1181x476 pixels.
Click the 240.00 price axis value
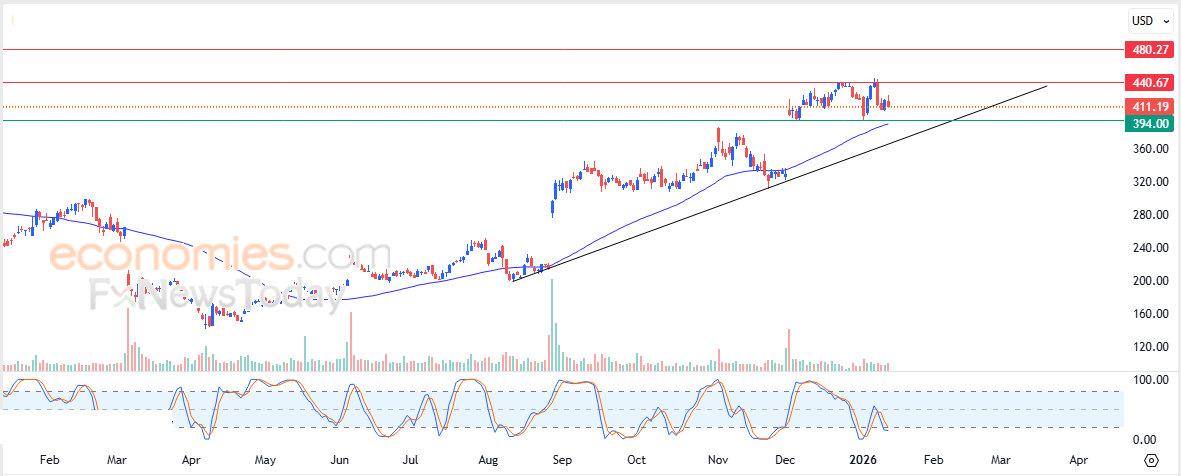tap(1152, 248)
